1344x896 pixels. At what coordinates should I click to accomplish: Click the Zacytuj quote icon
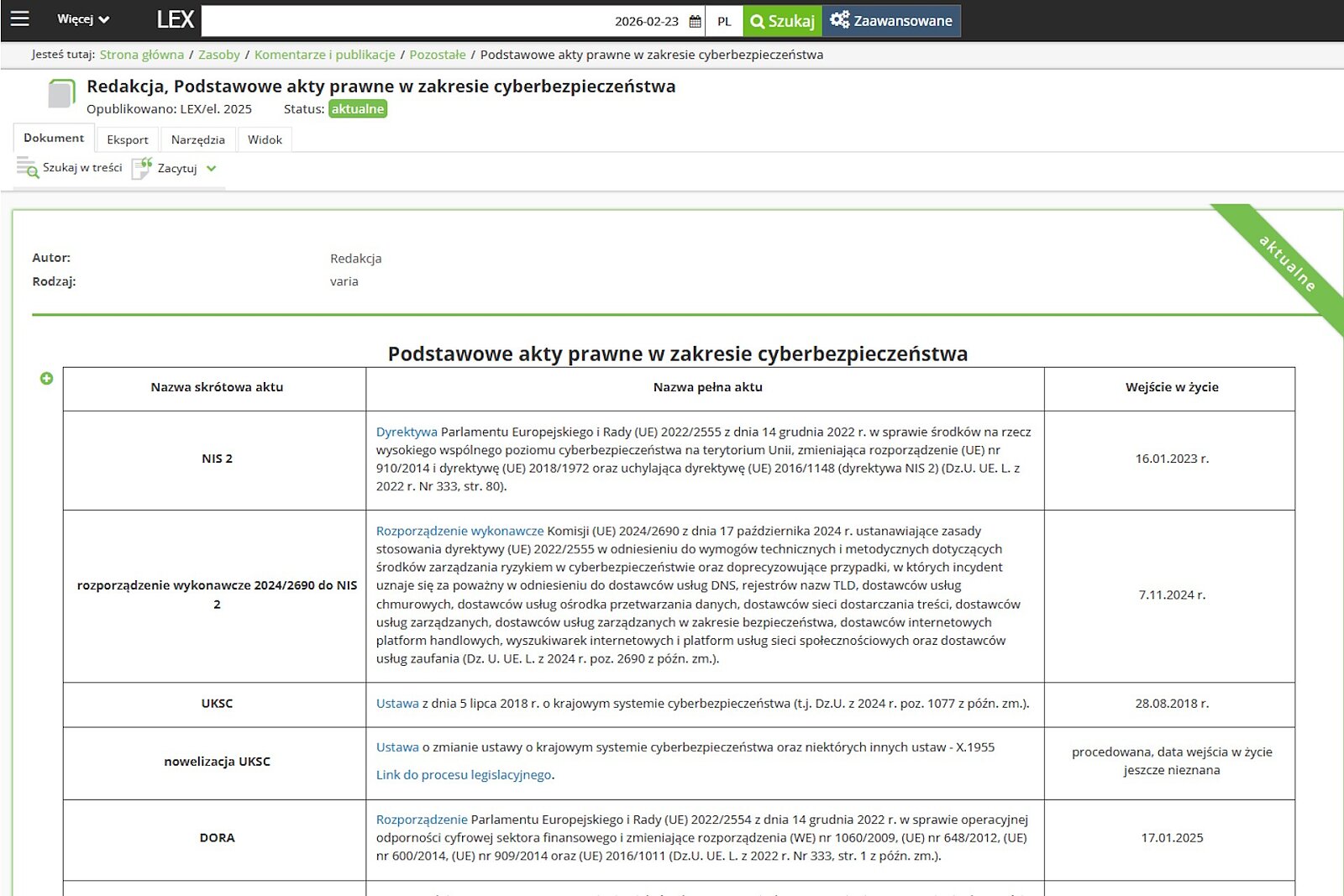coord(142,168)
